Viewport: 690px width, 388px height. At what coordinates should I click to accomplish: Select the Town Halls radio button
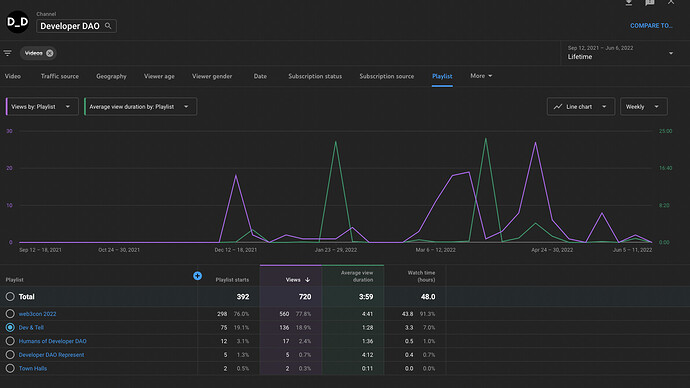point(10,368)
